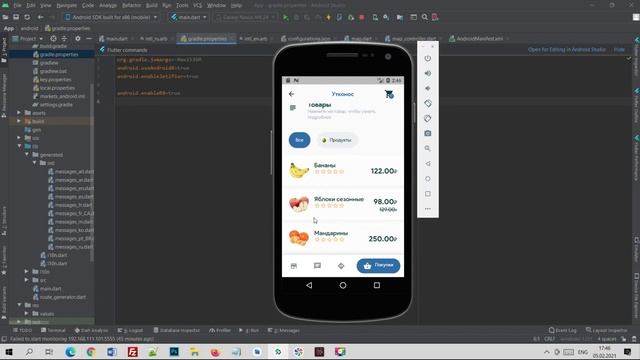Click the save all icon in toolbar
The height and width of the screenshot is (360, 640).
click(x=16, y=17)
